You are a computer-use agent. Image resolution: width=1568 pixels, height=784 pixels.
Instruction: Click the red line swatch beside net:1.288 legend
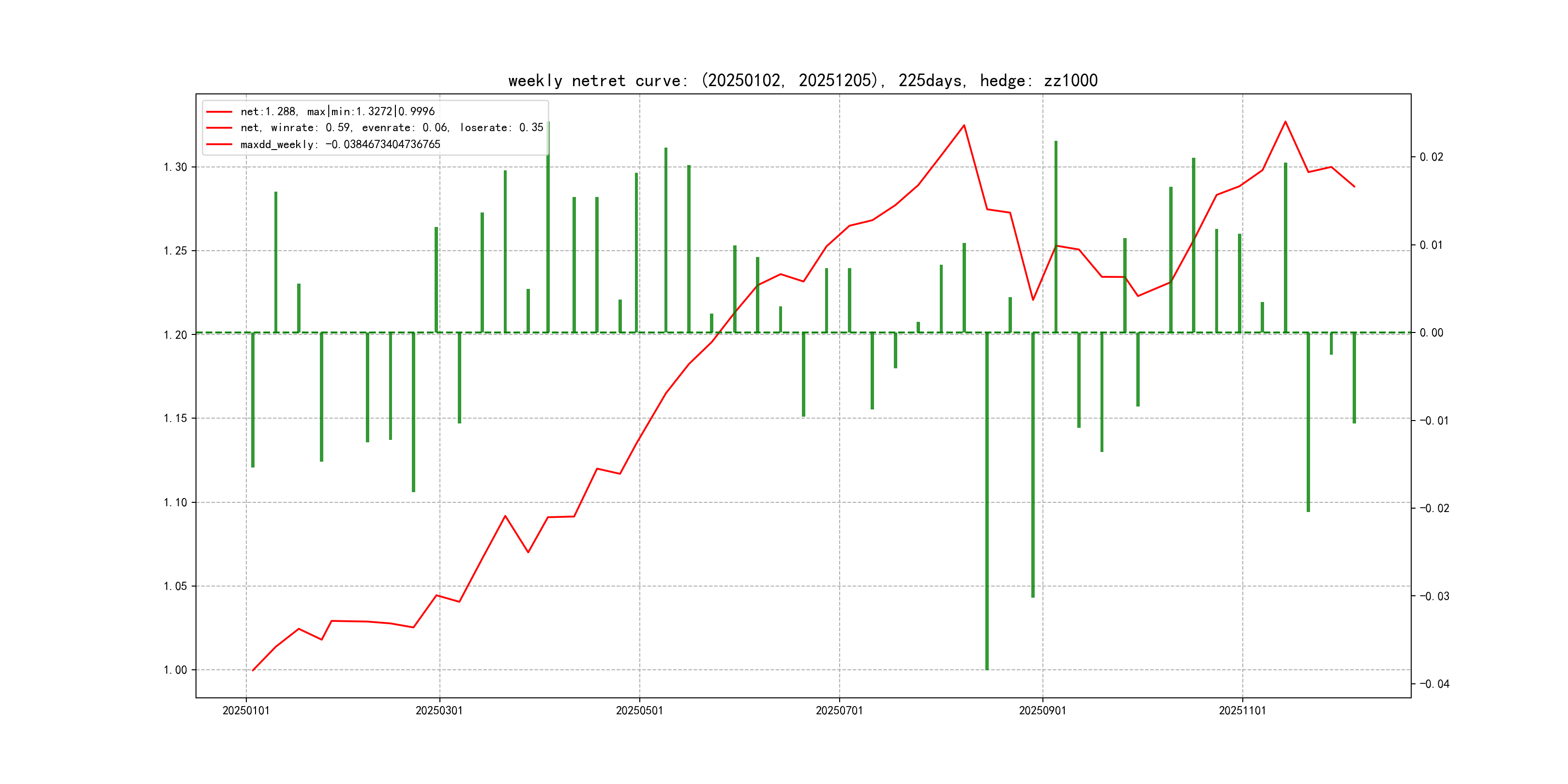click(x=219, y=112)
